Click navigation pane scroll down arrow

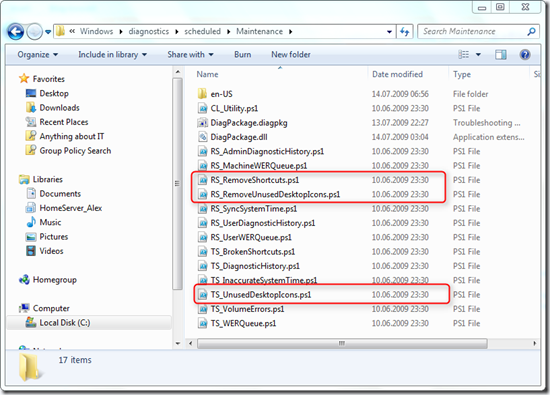tap(178, 343)
